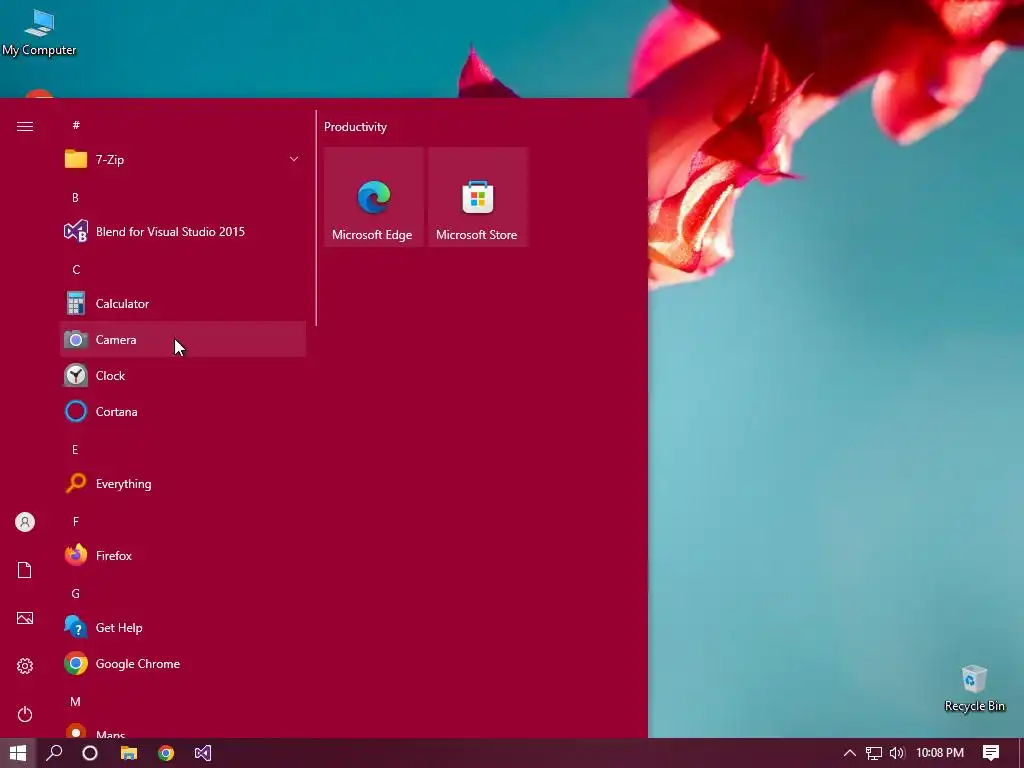
Task: Click the Cortana circle on taskbar
Action: (x=90, y=753)
